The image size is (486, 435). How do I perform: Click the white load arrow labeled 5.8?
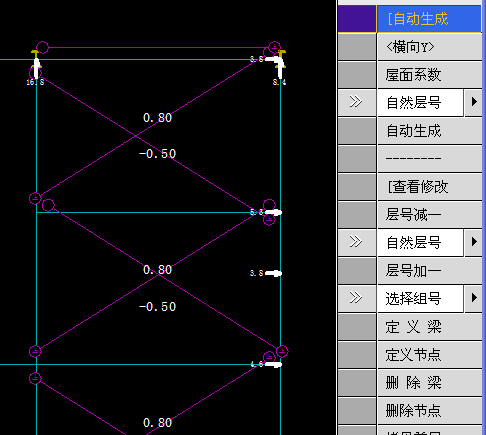[273, 212]
